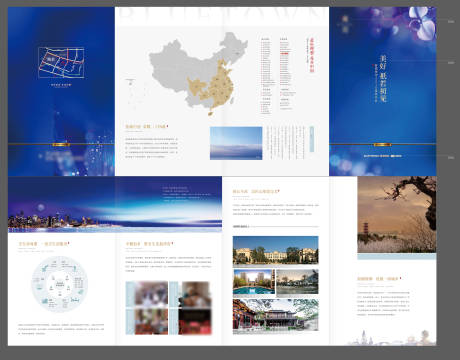
Task: Click the night city skyline banner image
Action: point(115,204)
